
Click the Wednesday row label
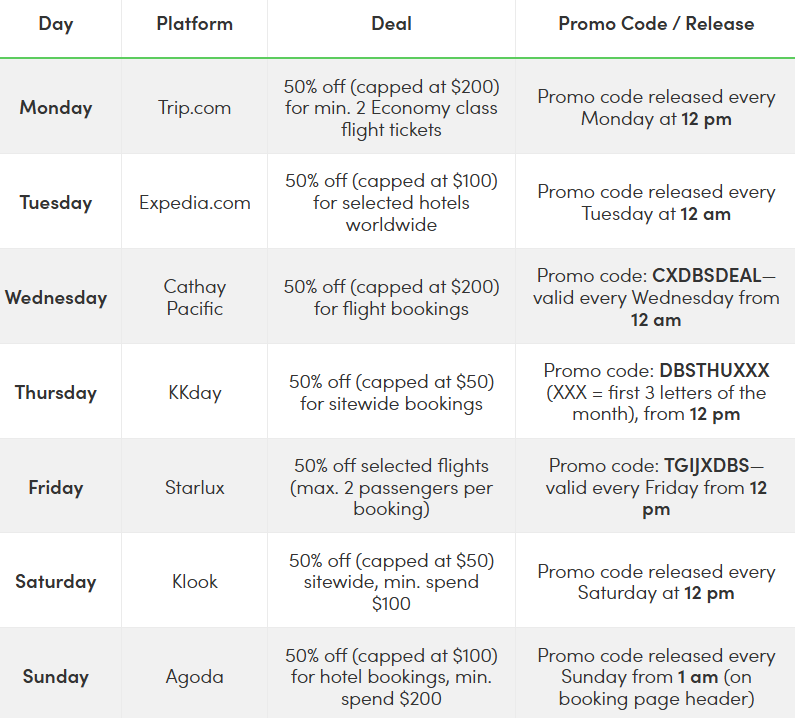[x=56, y=298]
